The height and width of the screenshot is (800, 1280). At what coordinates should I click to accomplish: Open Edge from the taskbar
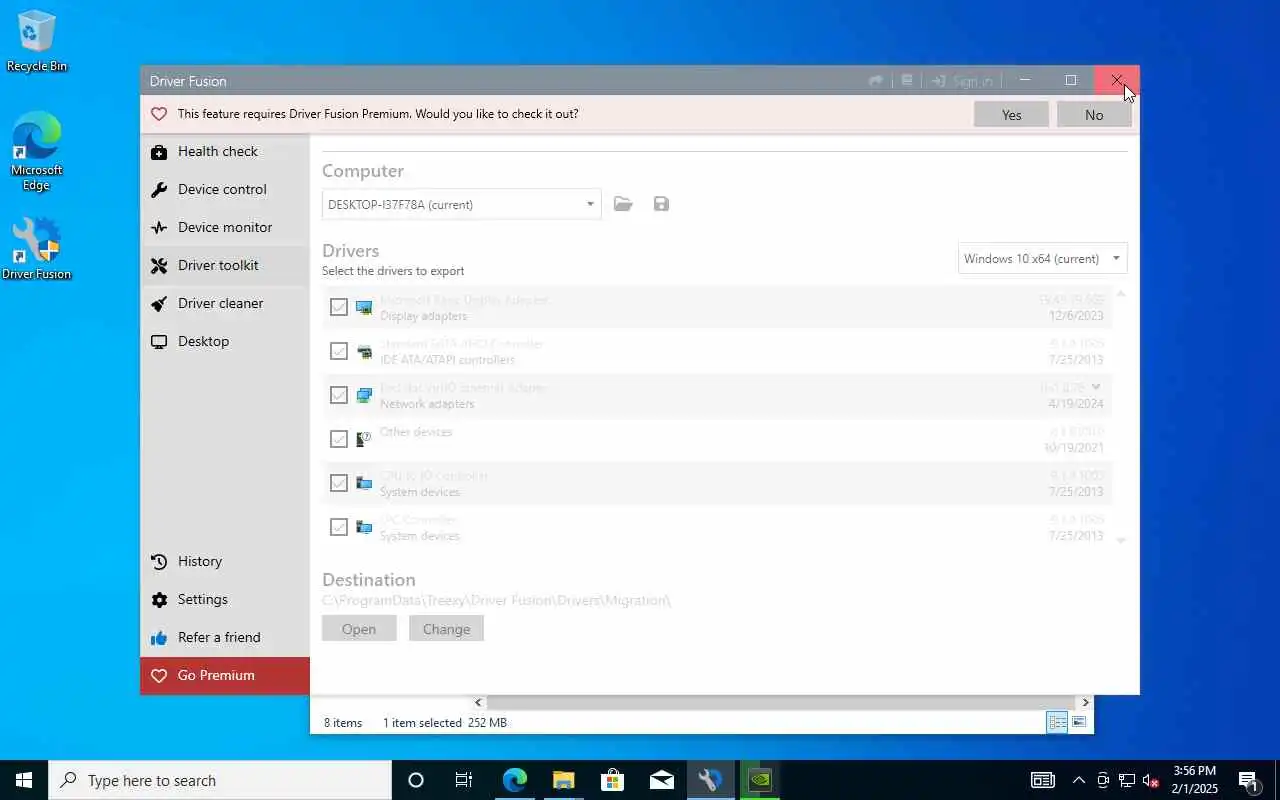pos(514,780)
